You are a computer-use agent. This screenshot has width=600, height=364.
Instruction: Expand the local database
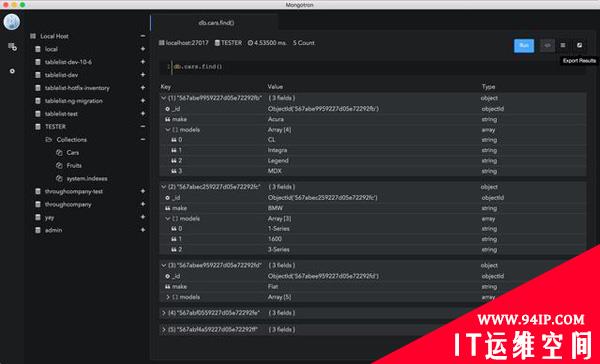tap(143, 49)
